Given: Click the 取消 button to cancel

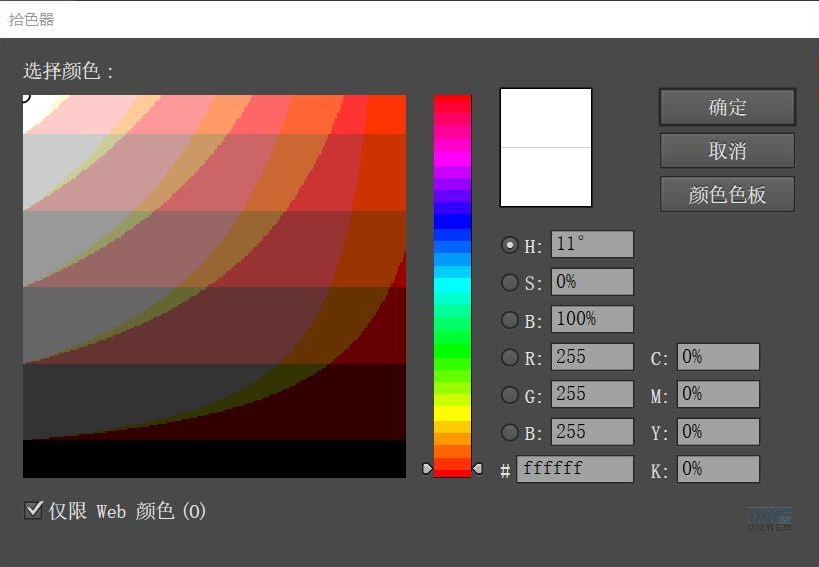Looking at the screenshot, I should (727, 151).
